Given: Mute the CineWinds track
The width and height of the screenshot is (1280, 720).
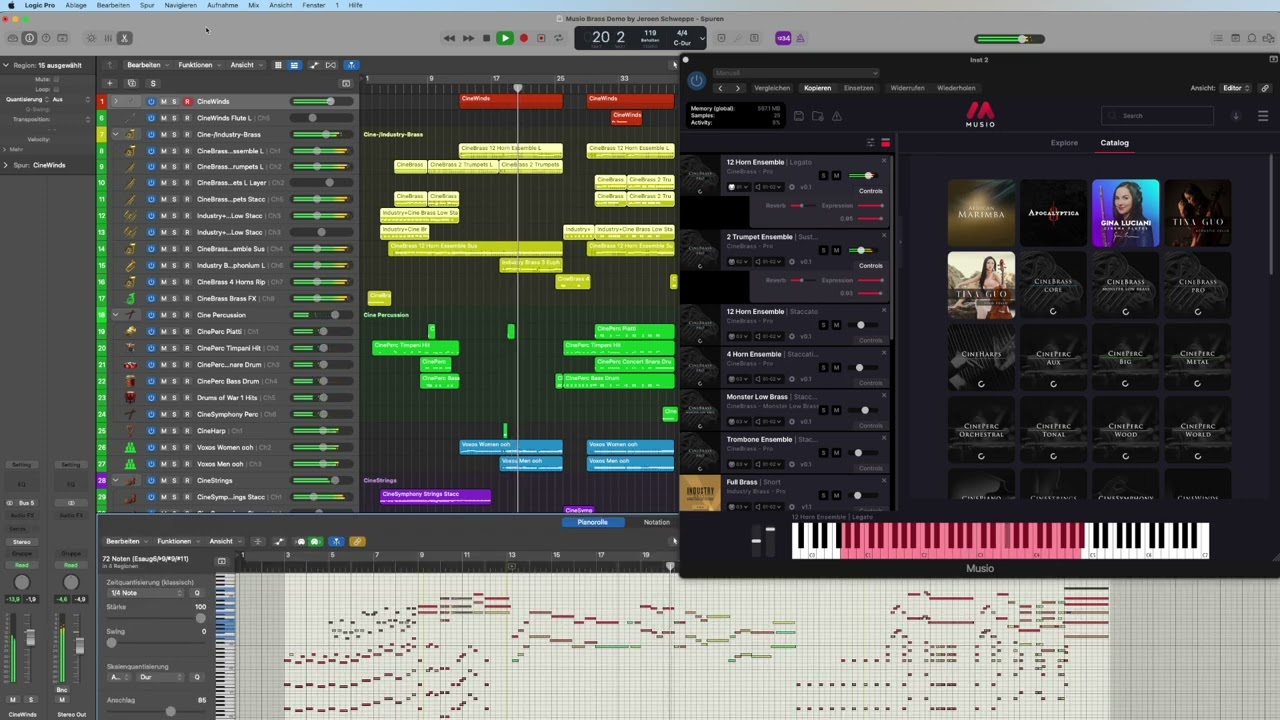Looking at the screenshot, I should click(x=163, y=101).
